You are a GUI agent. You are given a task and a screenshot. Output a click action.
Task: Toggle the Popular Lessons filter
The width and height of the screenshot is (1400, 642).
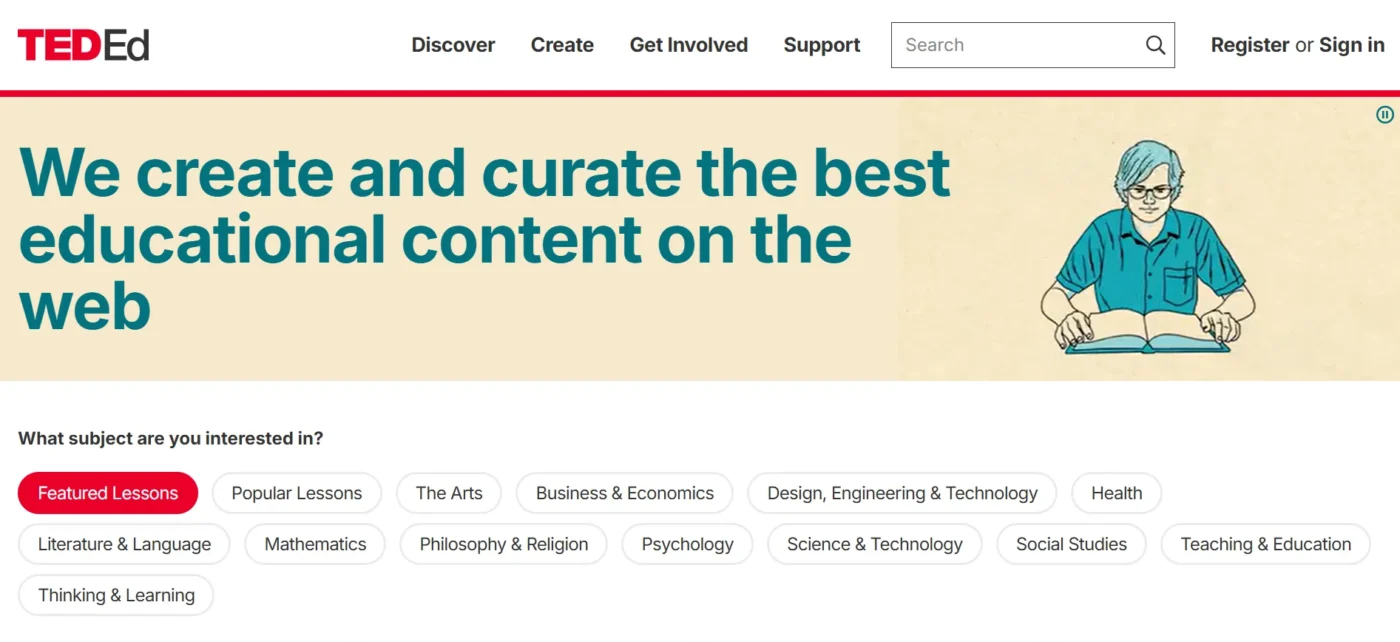point(296,493)
